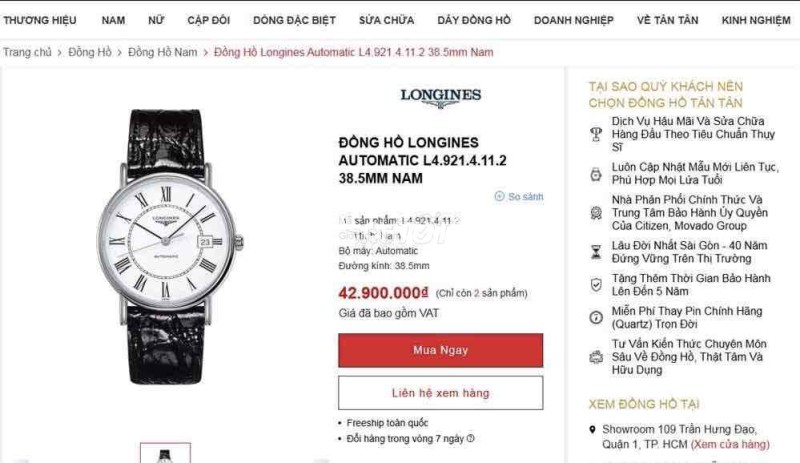The height and width of the screenshot is (463, 800).
Task: Click the Liên hệ xem hàng button
Action: click(440, 393)
